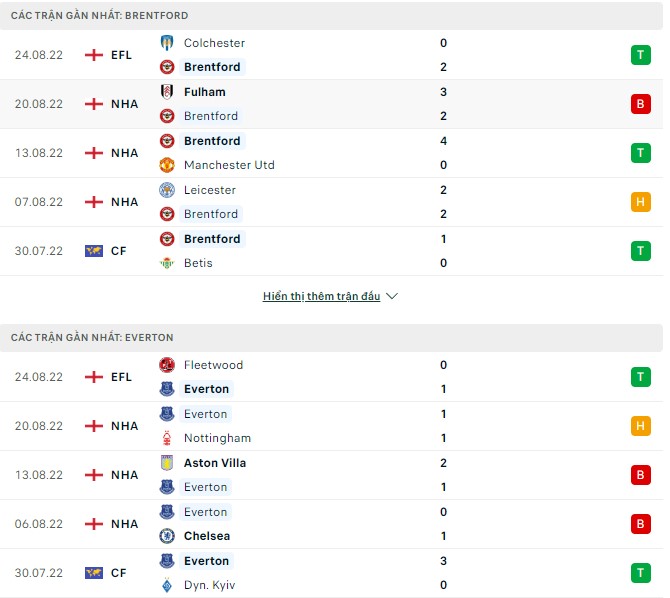Image resolution: width=670 pixels, height=598 pixels.
Task: Click the Colchester club crest icon
Action: [x=167, y=43]
